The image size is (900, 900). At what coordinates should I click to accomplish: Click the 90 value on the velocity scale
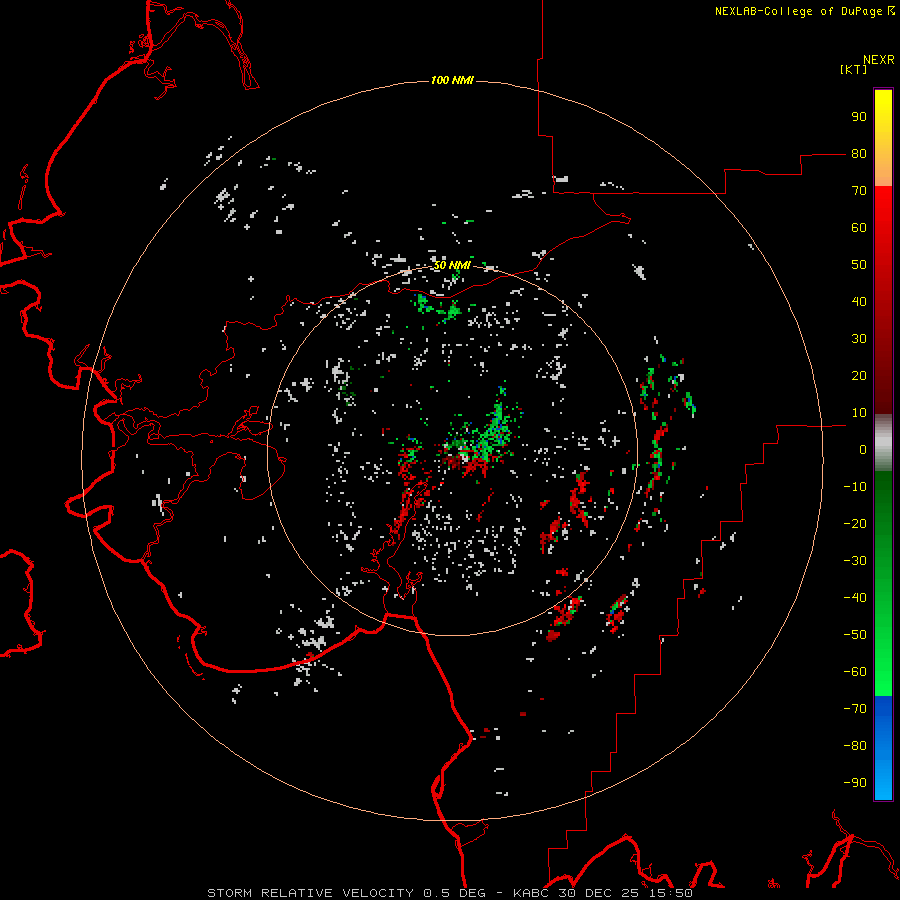pos(859,117)
